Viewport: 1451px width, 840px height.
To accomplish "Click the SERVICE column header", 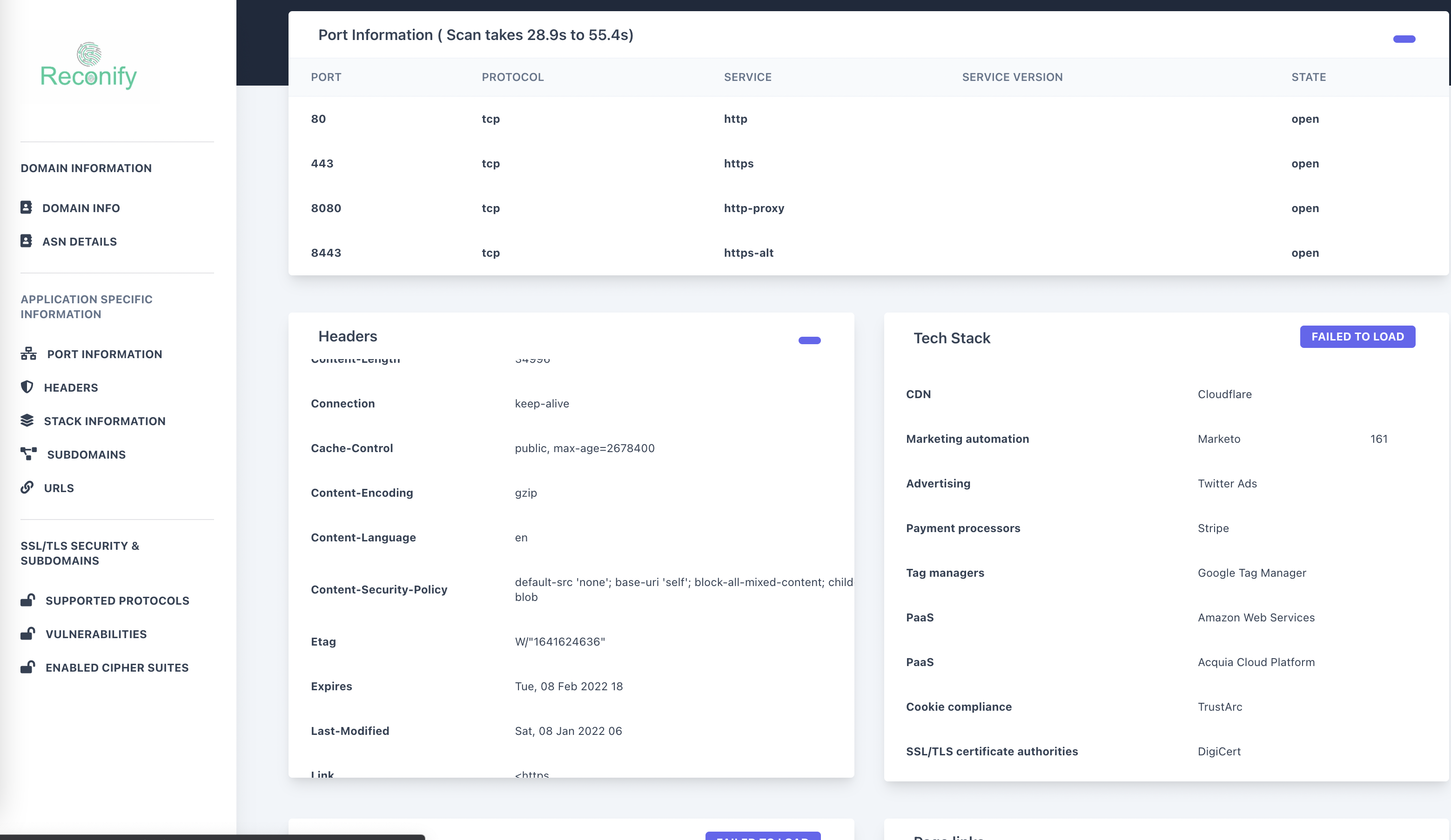I will tap(748, 77).
